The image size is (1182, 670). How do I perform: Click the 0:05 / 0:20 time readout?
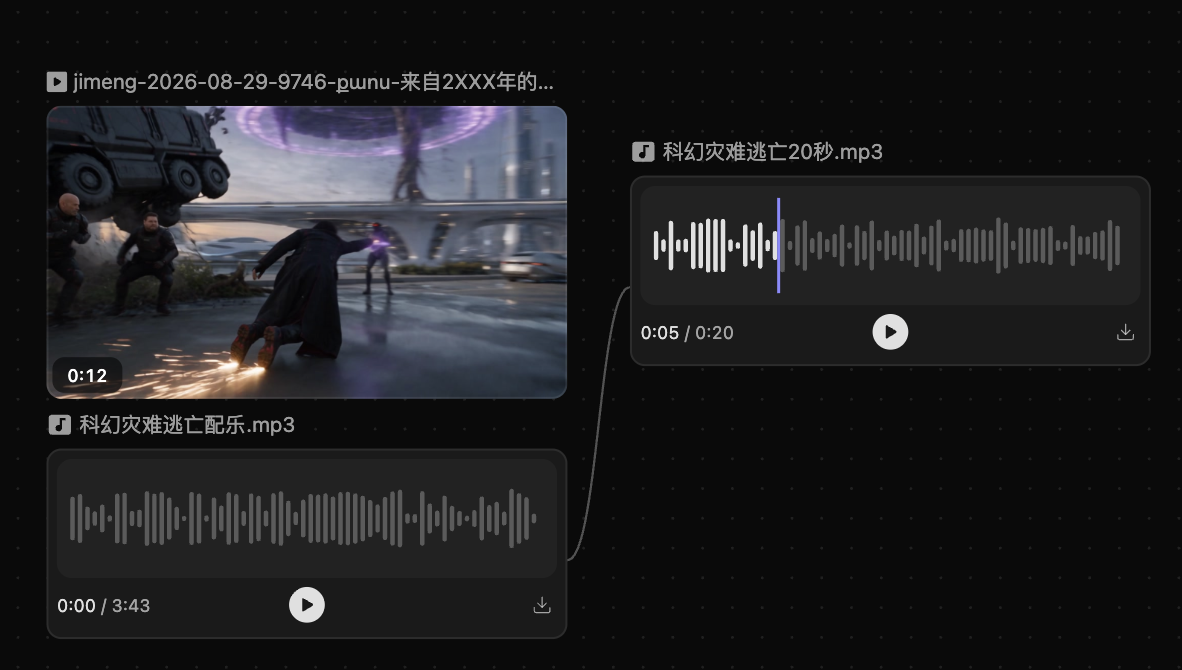[x=687, y=333]
